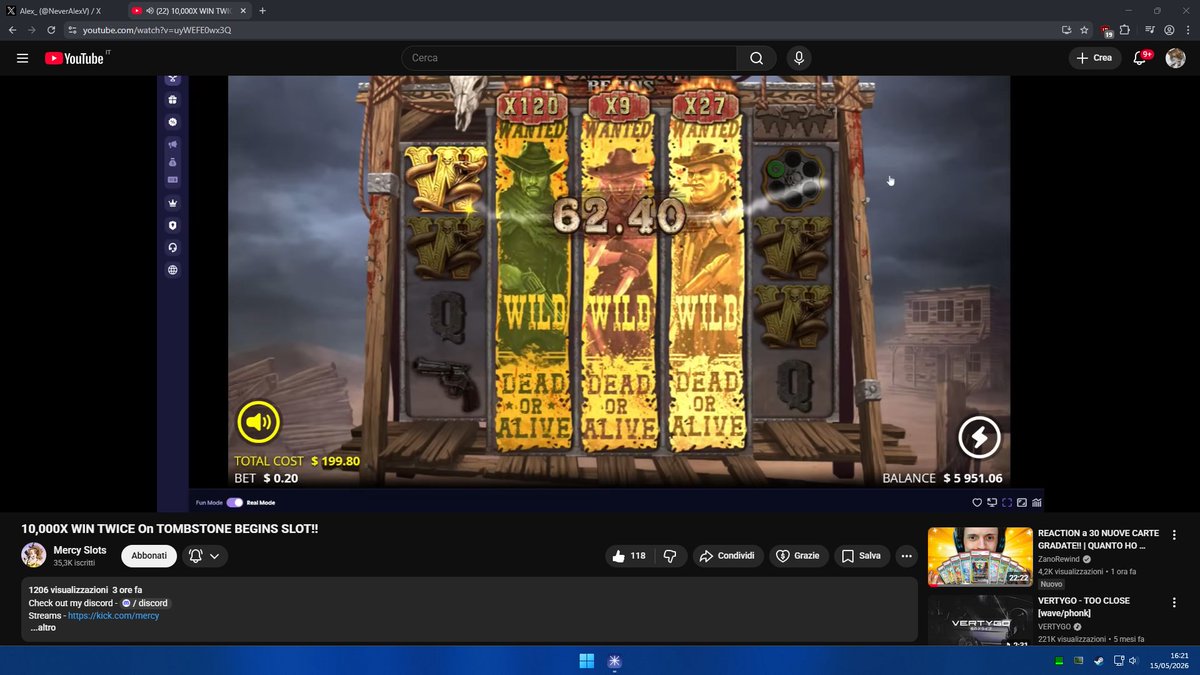
Task: Click the heart favorite icon below game
Action: [x=977, y=502]
